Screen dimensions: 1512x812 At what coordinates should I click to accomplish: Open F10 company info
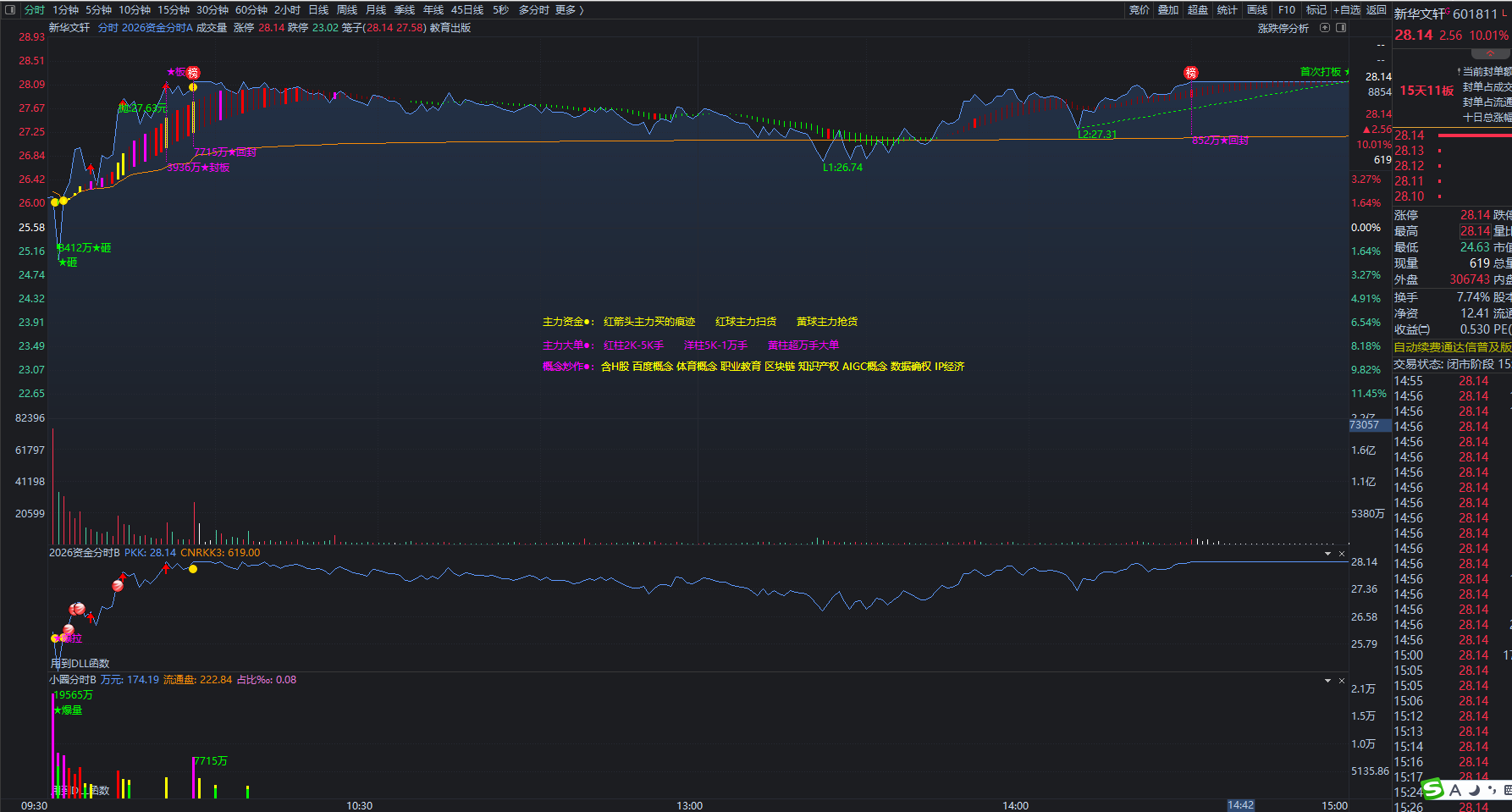tap(1287, 10)
